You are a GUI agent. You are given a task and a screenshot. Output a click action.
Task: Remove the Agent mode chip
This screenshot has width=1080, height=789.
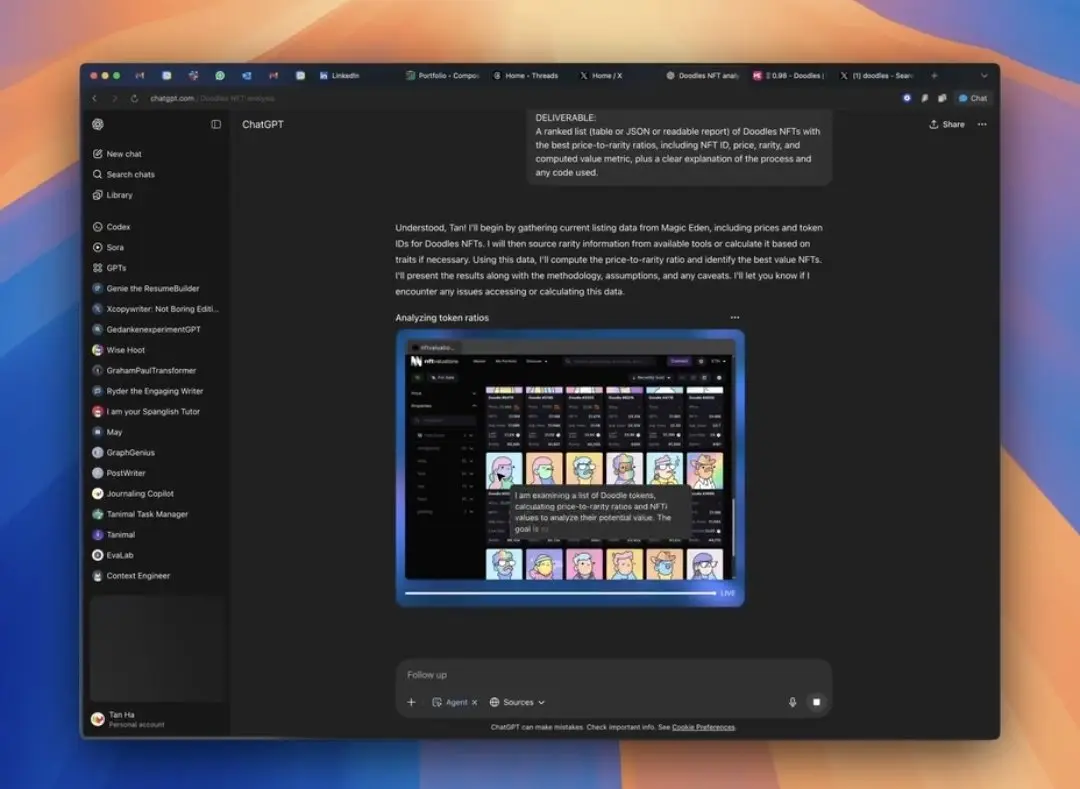coord(475,703)
